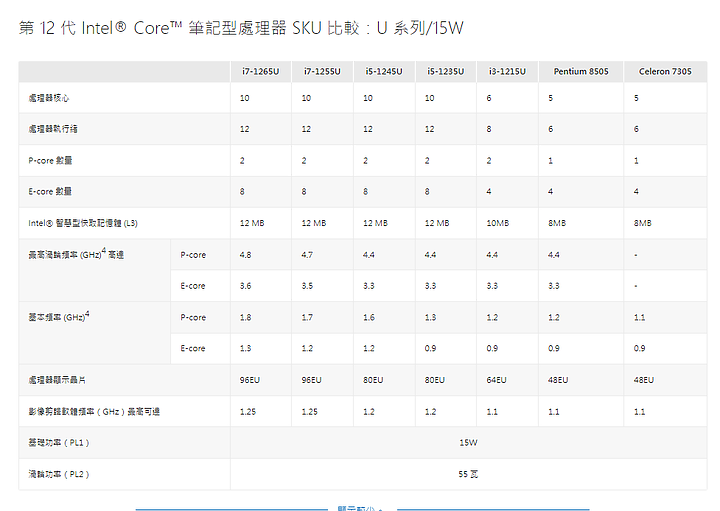Viewport: 720px width, 511px height.
Task: Click the 8MB cache cell for Celeron 7305
Action: click(643, 223)
